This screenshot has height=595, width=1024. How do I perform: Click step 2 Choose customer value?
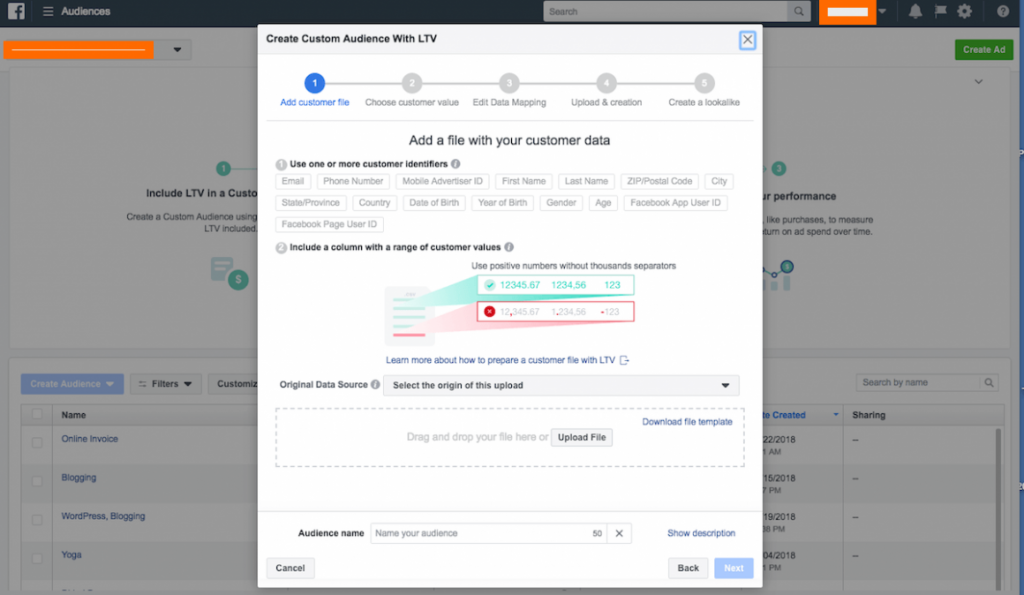411,83
